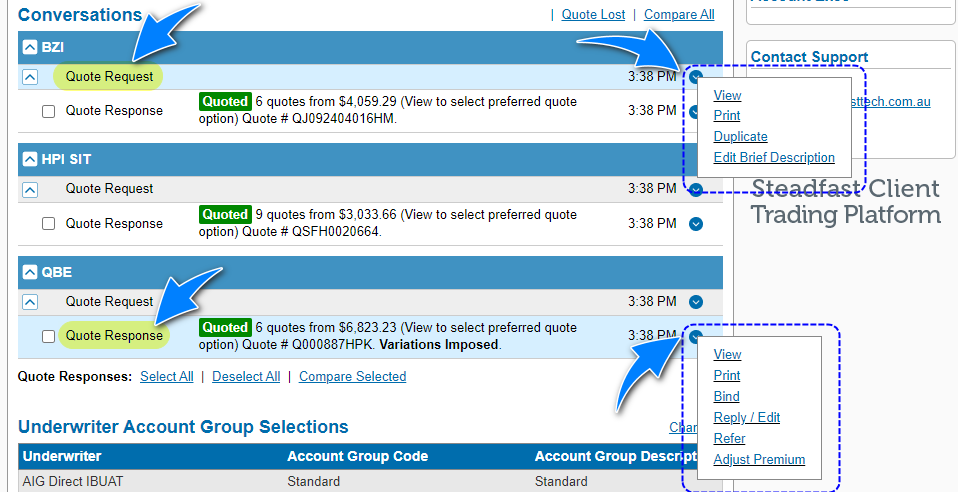Collapse the BZI Quote Request row
Image resolution: width=958 pixels, height=492 pixels.
coord(30,77)
